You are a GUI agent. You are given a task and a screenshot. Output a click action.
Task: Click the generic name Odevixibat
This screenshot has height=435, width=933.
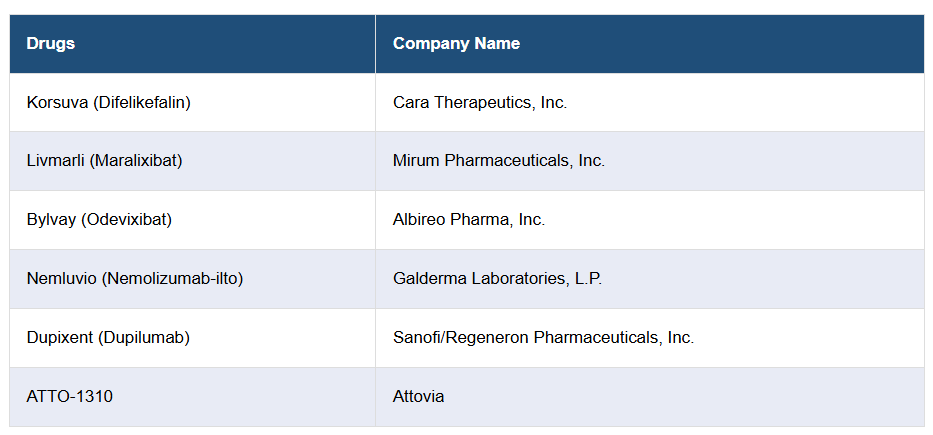click(129, 219)
